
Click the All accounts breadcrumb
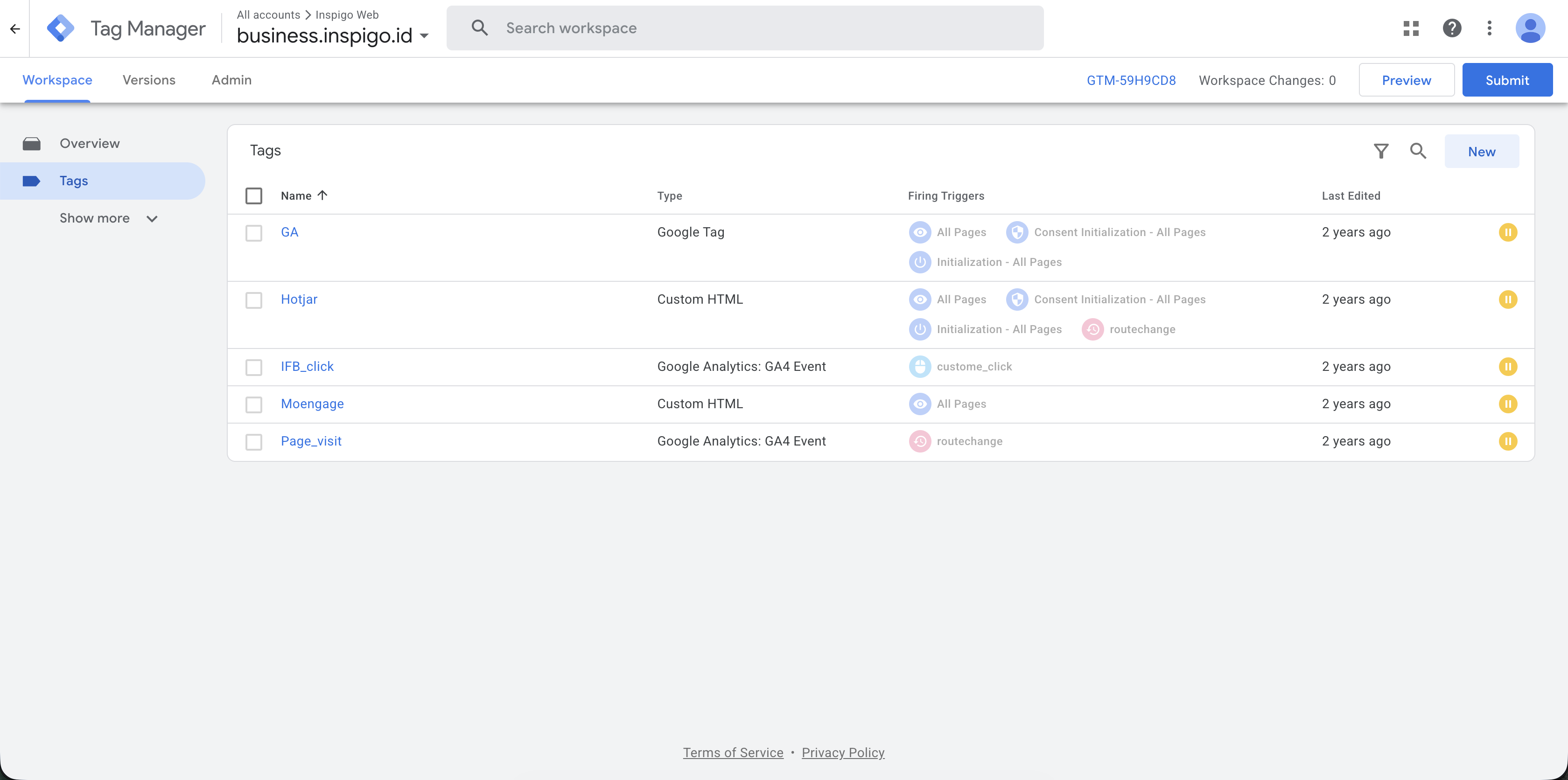tap(268, 14)
